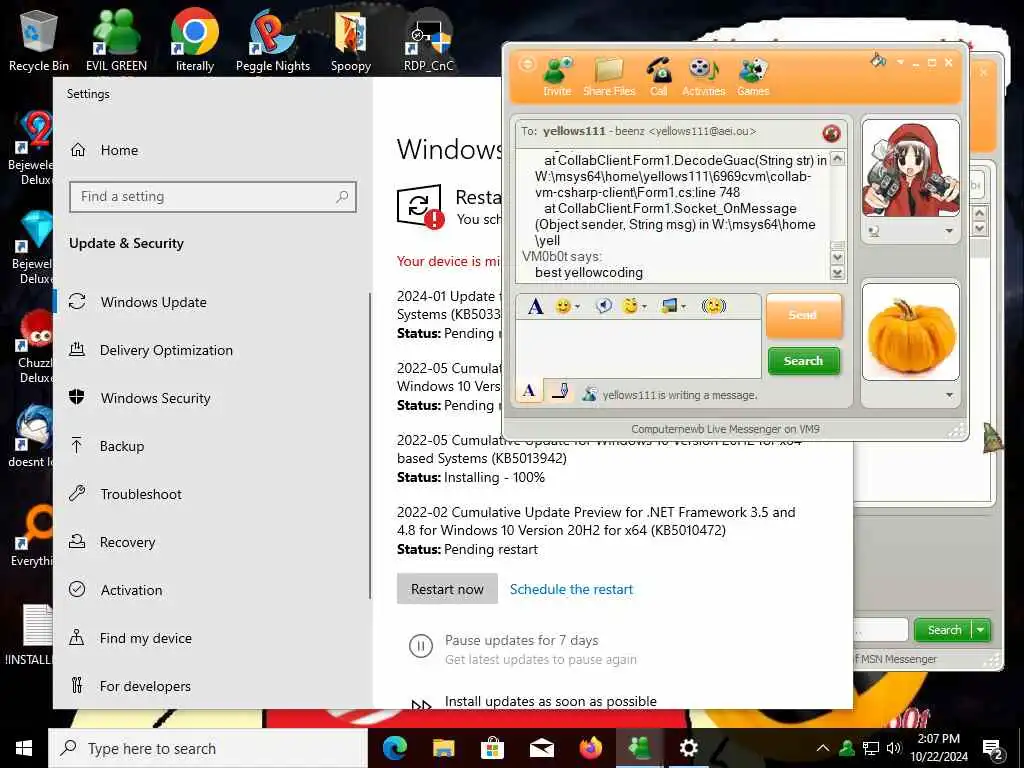This screenshot has height=768, width=1024.
Task: Click the contact's anime avatar picture
Action: pyautogui.click(x=910, y=168)
